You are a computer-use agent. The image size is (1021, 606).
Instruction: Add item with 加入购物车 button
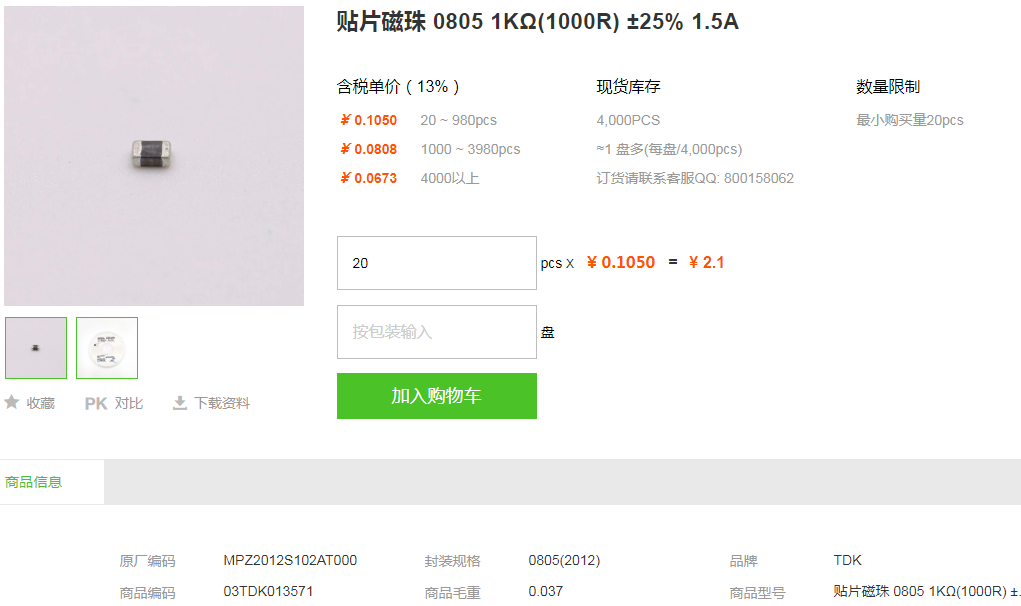point(437,396)
